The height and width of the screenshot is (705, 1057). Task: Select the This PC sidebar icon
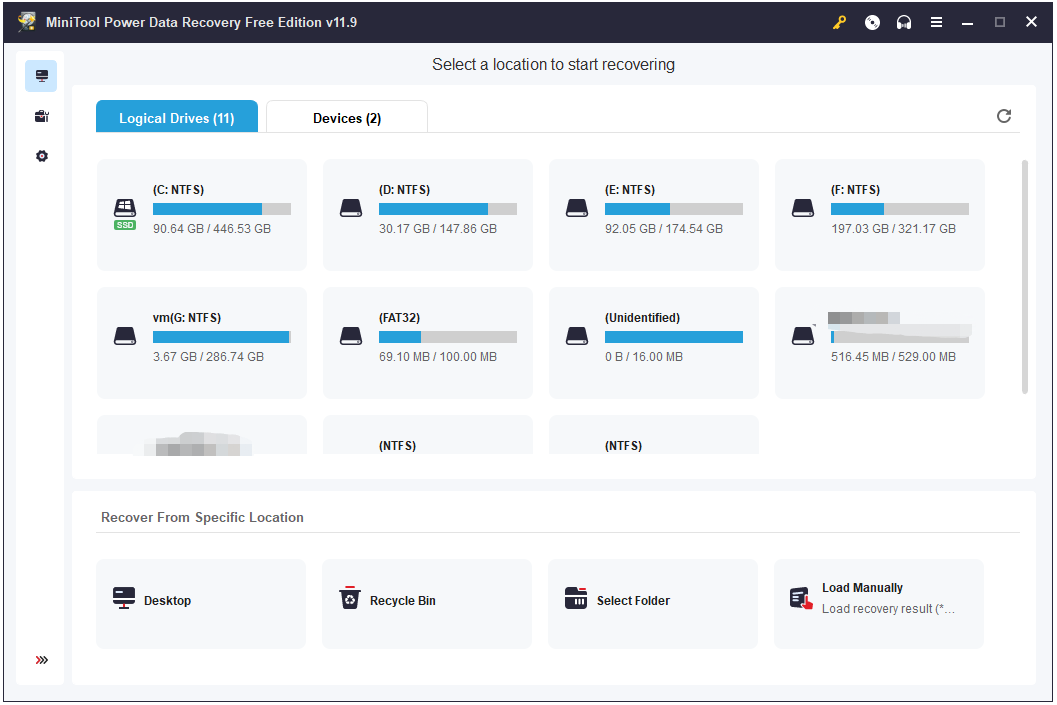point(42,76)
